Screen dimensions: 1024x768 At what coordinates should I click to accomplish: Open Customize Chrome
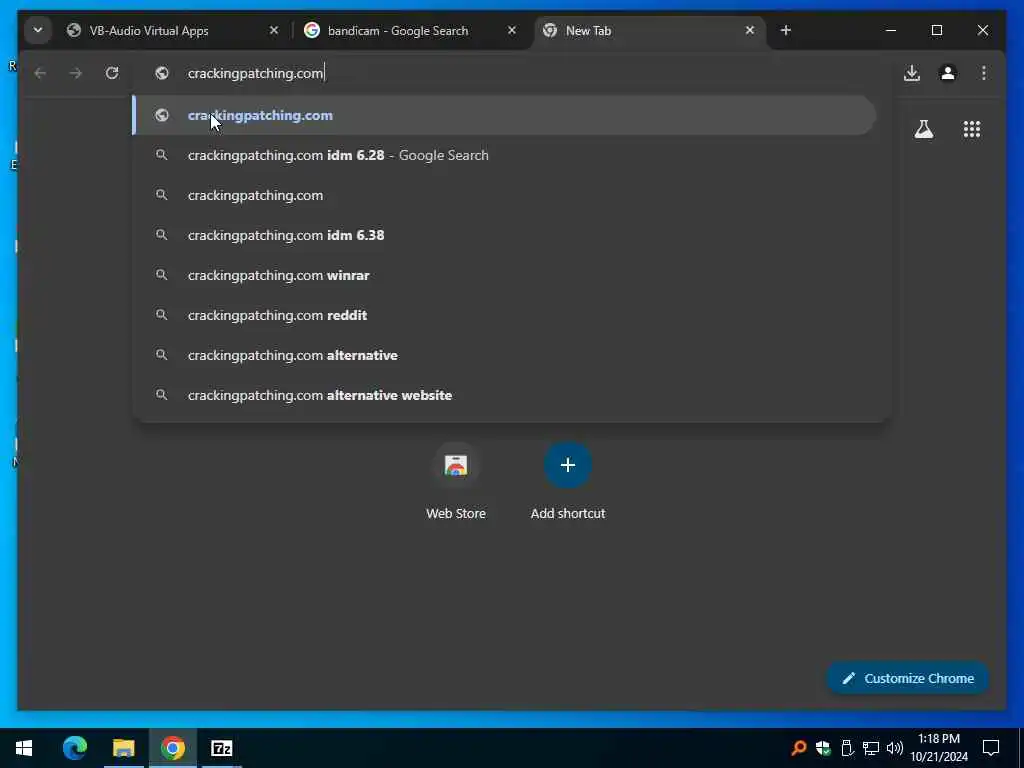[x=908, y=679]
